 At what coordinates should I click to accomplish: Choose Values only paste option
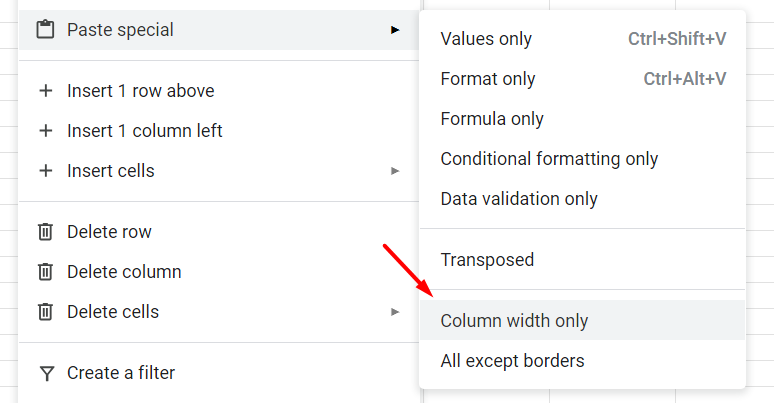pyautogui.click(x=486, y=39)
